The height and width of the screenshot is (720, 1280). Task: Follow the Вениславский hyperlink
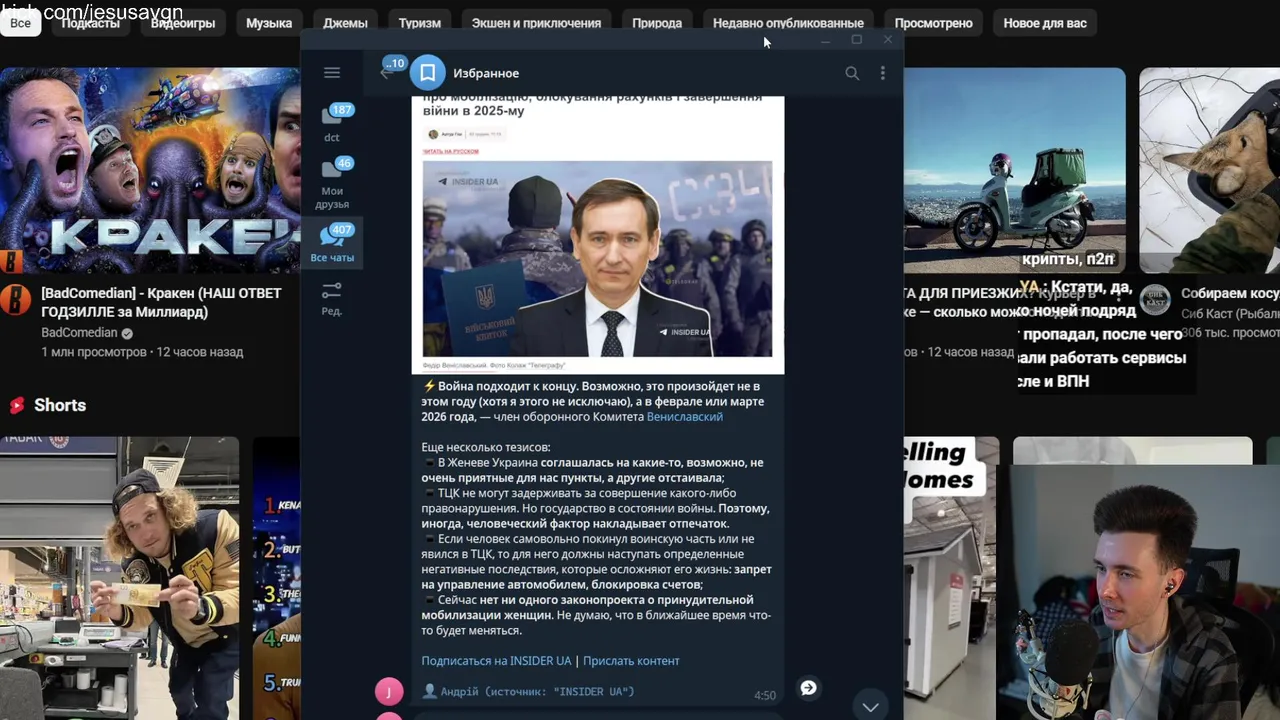(x=684, y=417)
